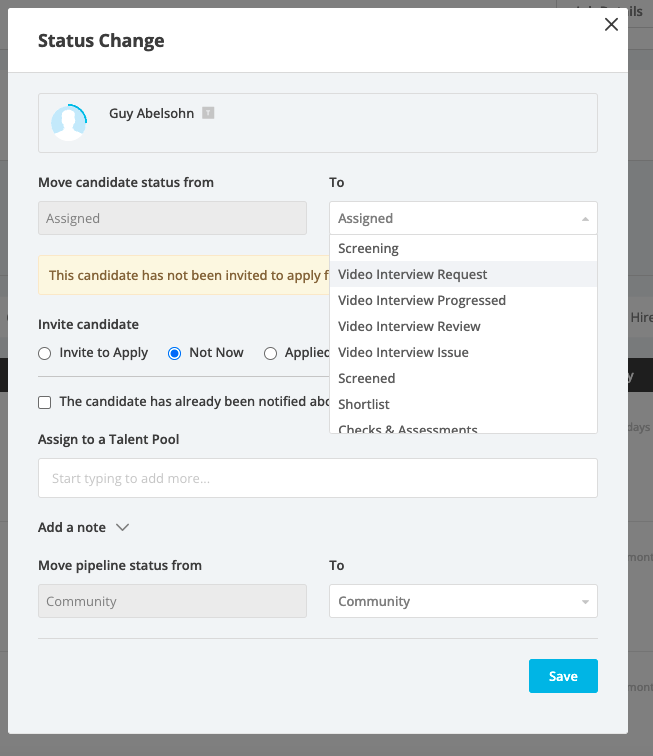Select Video Interview Review status
The width and height of the screenshot is (653, 756).
(x=409, y=326)
